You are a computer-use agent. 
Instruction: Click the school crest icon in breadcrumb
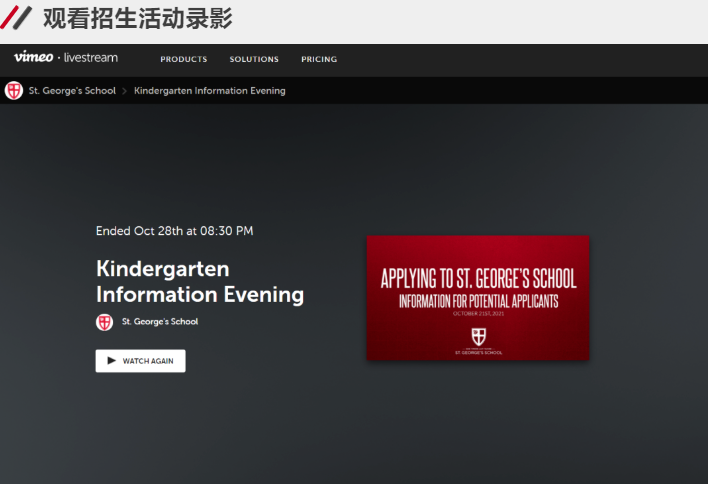pyautogui.click(x=14, y=91)
